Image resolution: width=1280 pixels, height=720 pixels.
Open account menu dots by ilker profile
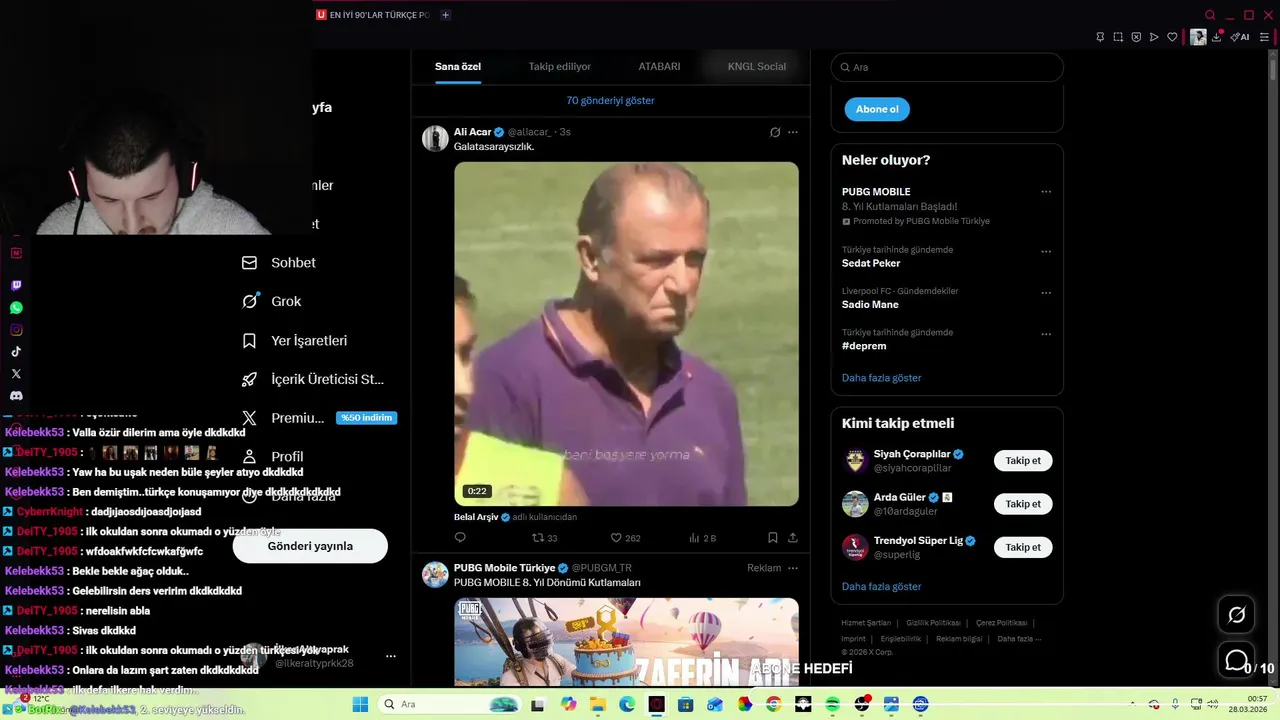pyautogui.click(x=391, y=656)
